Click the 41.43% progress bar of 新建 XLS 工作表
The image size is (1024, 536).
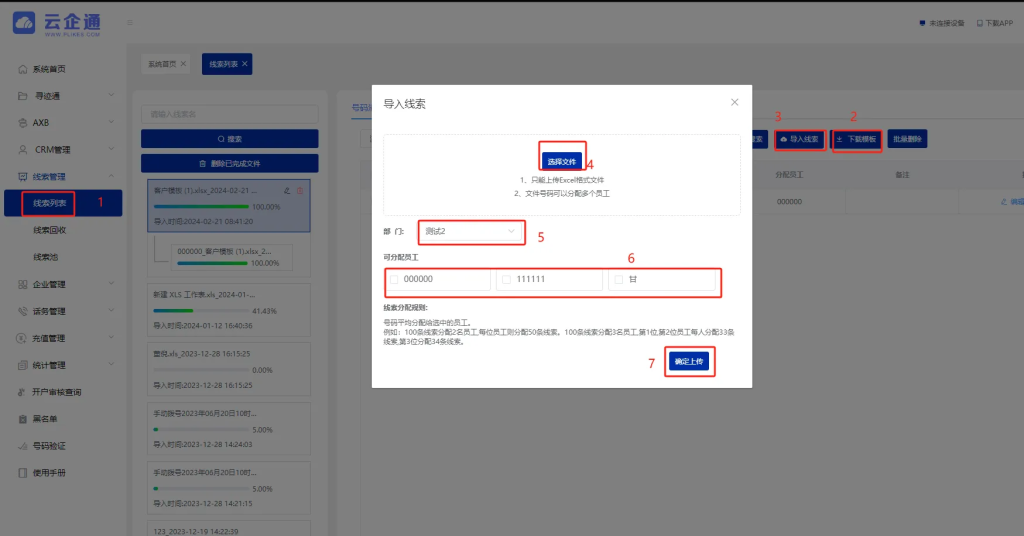(x=201, y=311)
